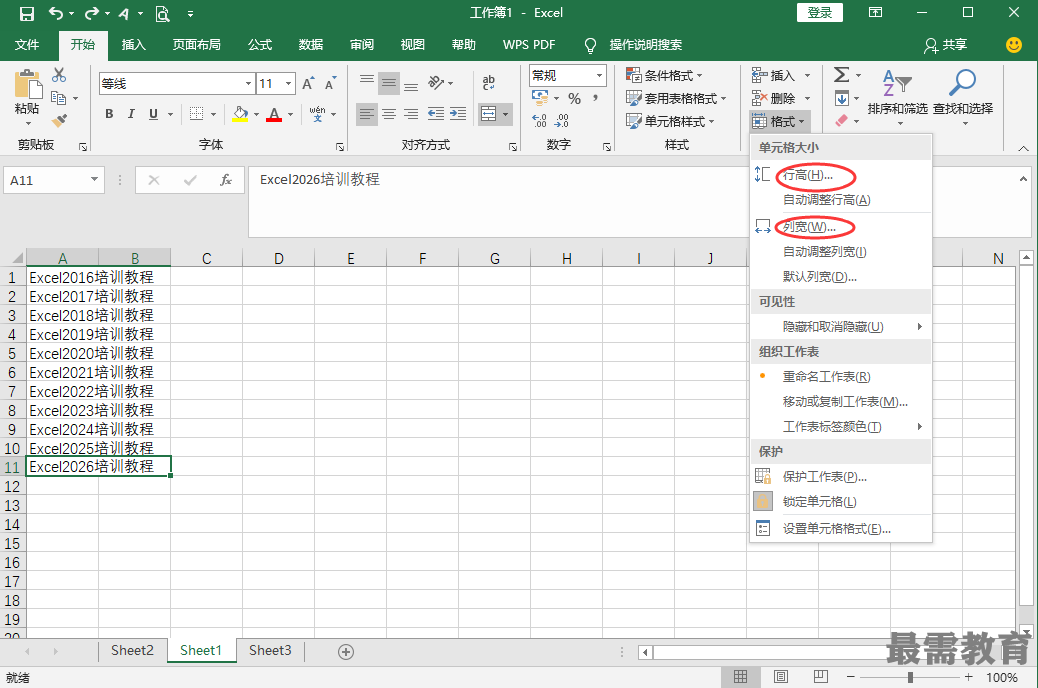This screenshot has width=1038, height=688.
Task: Toggle underline formatting
Action: click(154, 114)
